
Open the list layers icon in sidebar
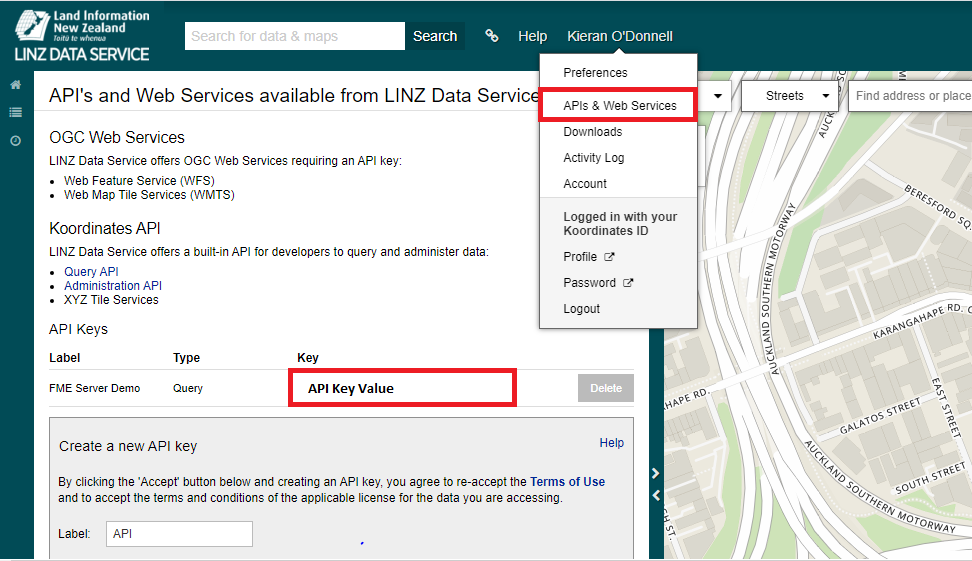[15, 112]
